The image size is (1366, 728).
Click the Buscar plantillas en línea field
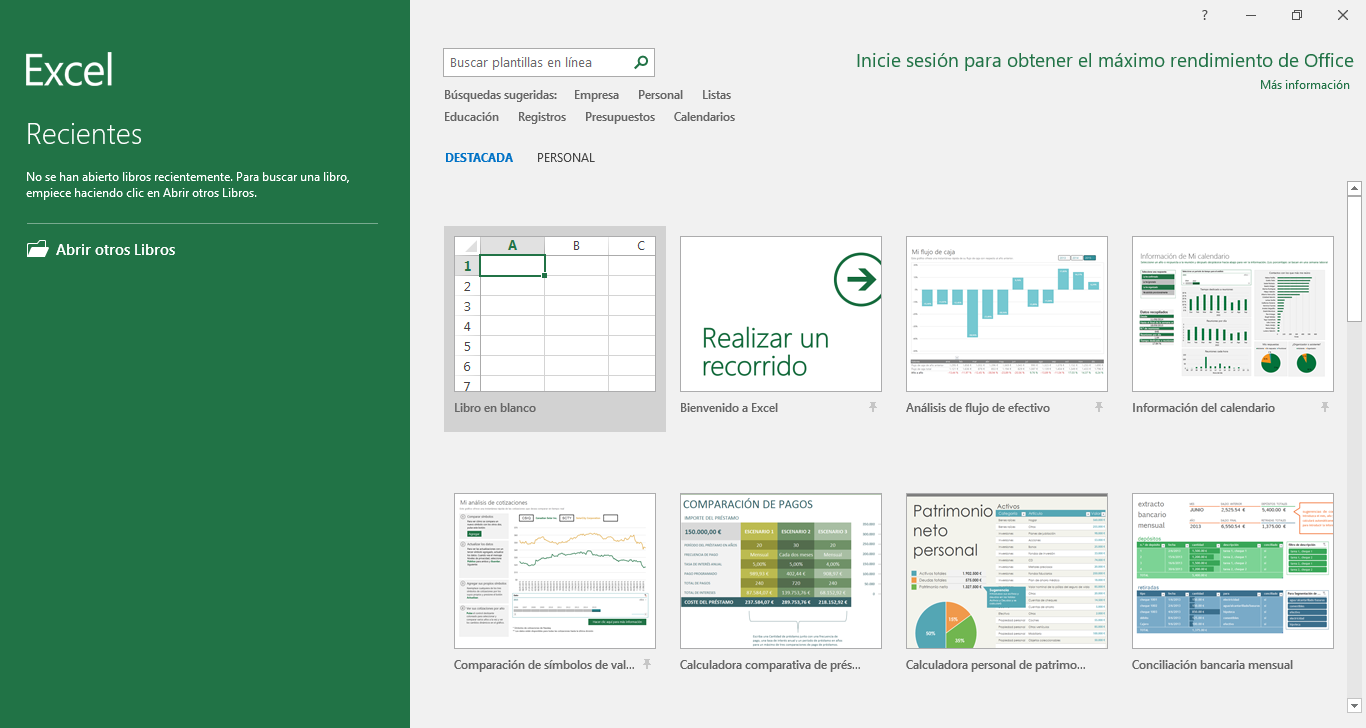(535, 62)
